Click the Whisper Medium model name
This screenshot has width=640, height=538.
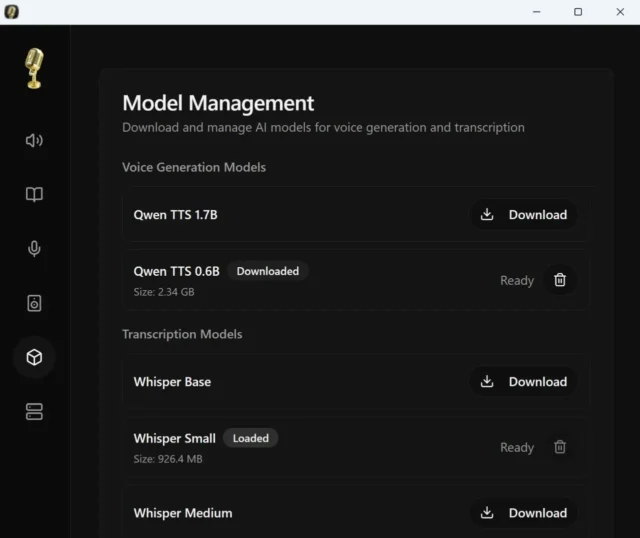point(183,513)
